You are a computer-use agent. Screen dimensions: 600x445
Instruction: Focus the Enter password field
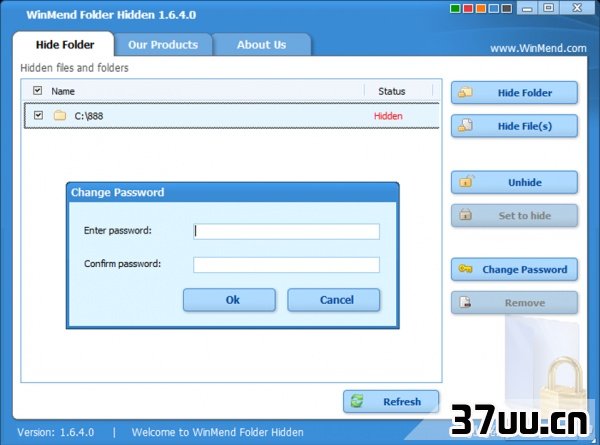[286, 231]
